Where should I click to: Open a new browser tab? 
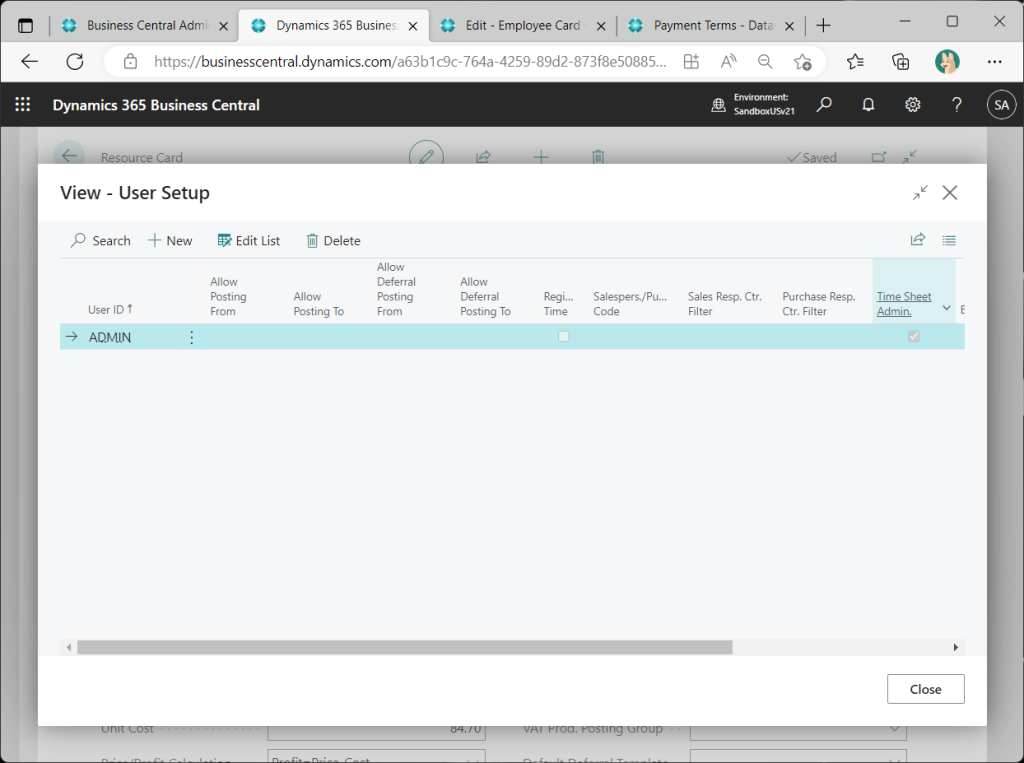click(x=824, y=25)
